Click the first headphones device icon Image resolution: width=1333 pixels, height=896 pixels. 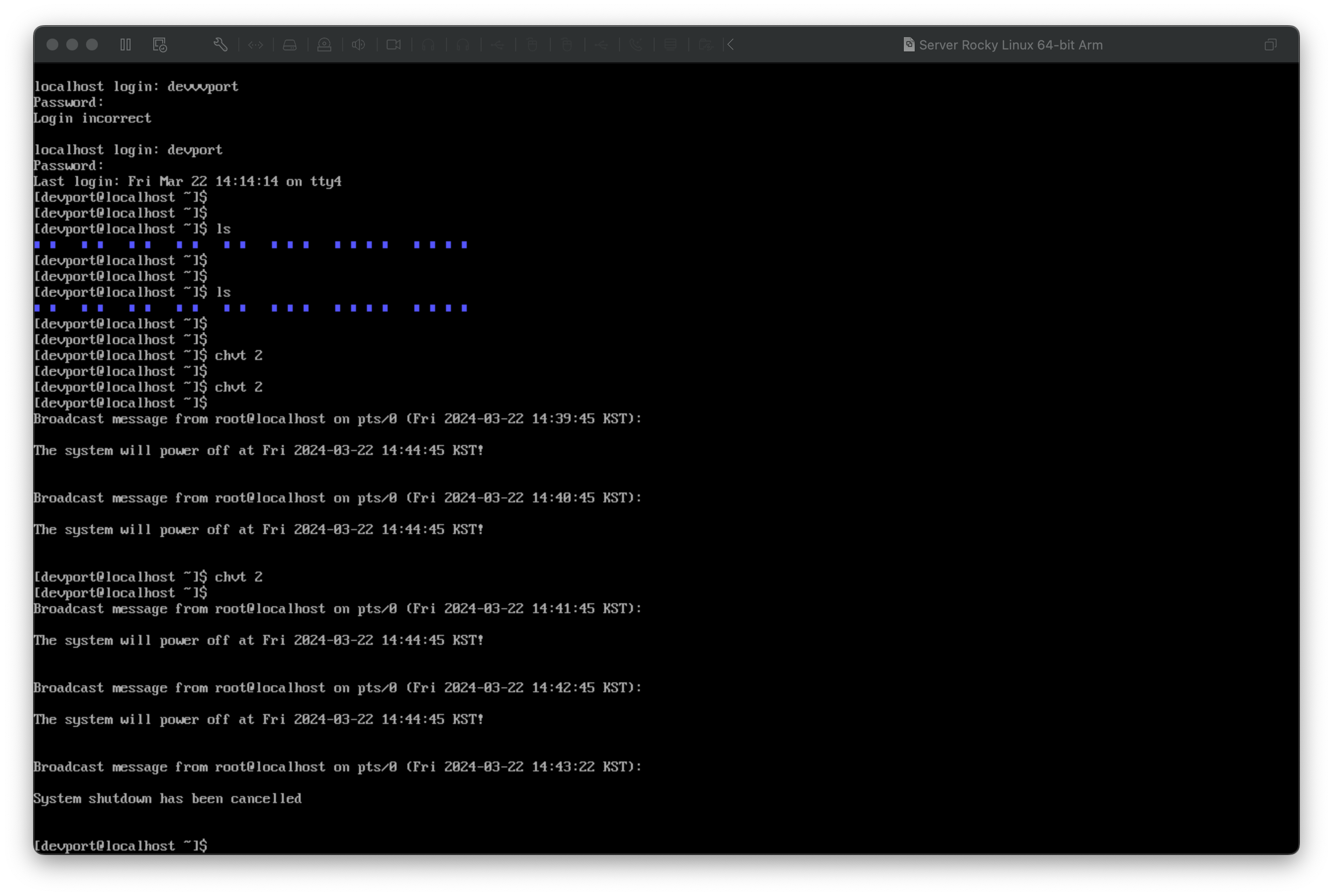[428, 45]
